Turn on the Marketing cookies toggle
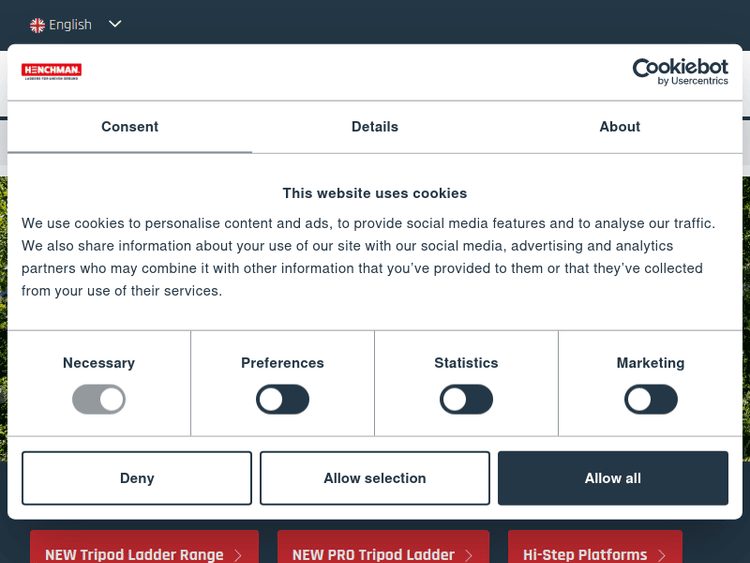The height and width of the screenshot is (563, 750). click(x=650, y=400)
